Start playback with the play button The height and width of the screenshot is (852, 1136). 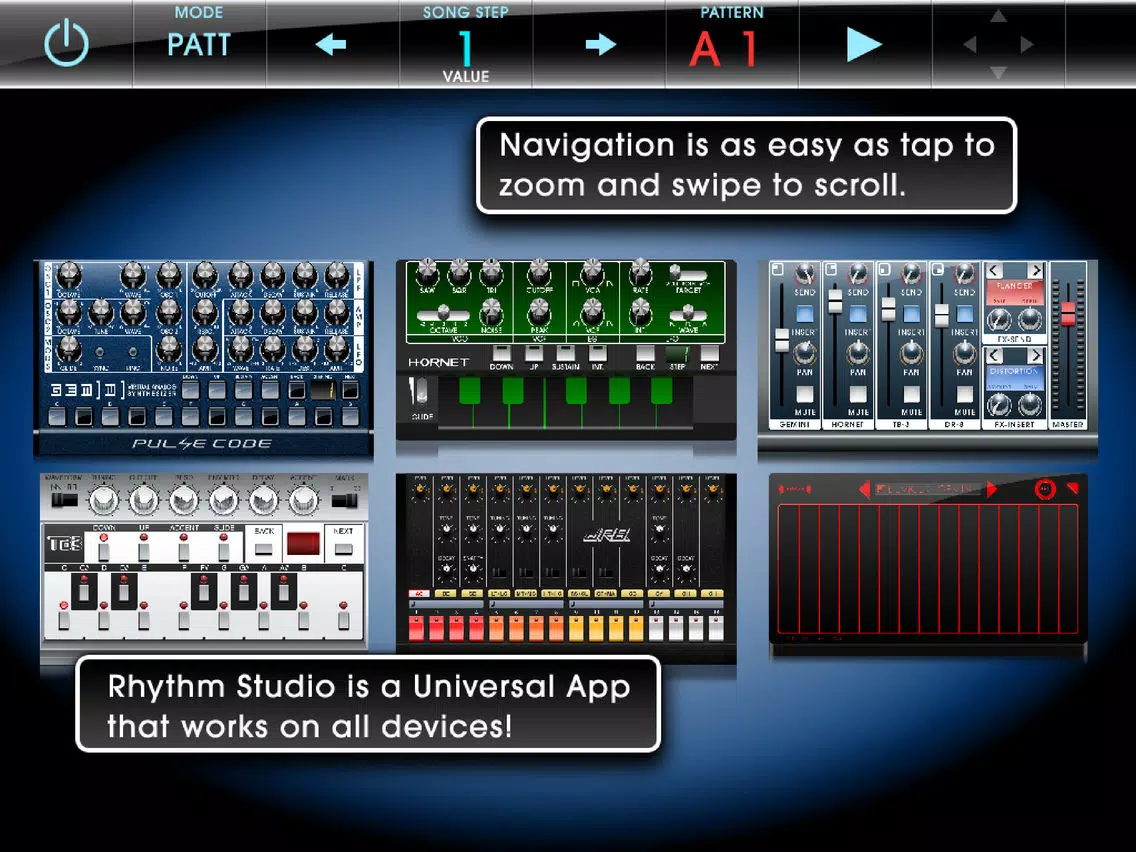coord(864,45)
